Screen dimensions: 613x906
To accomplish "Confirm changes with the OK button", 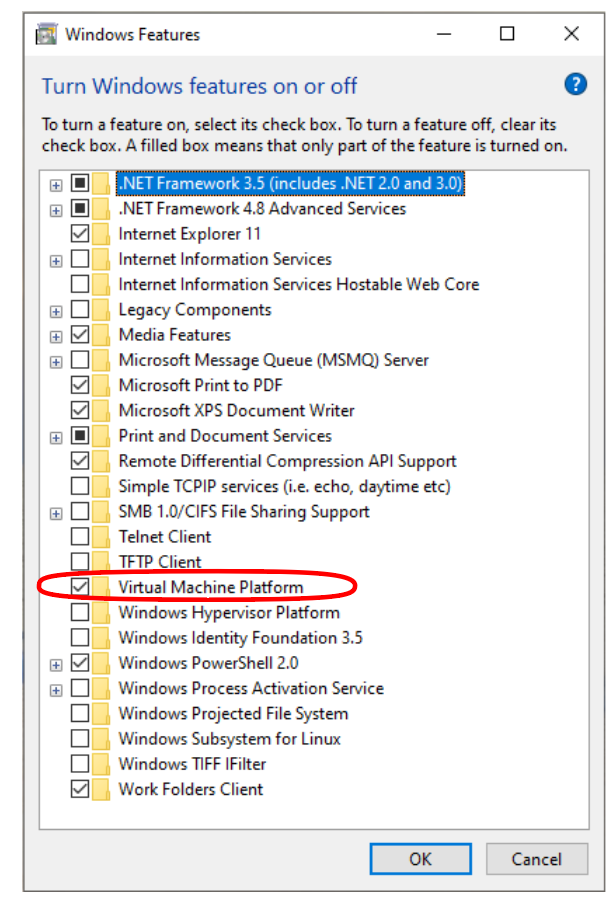I will [x=421, y=859].
